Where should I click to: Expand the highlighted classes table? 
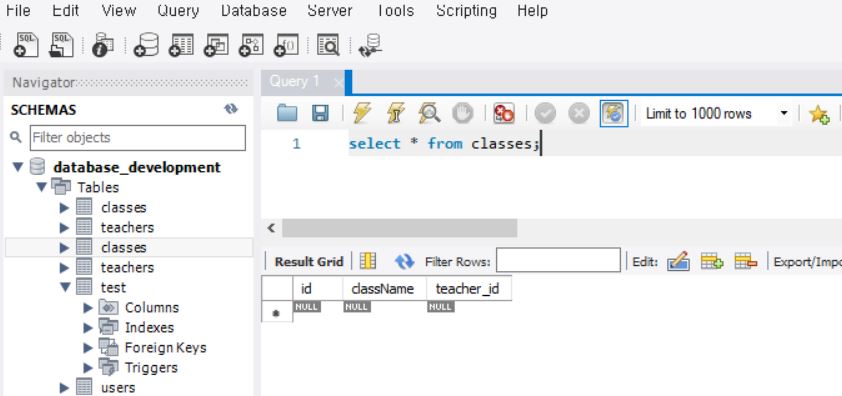(x=64, y=248)
